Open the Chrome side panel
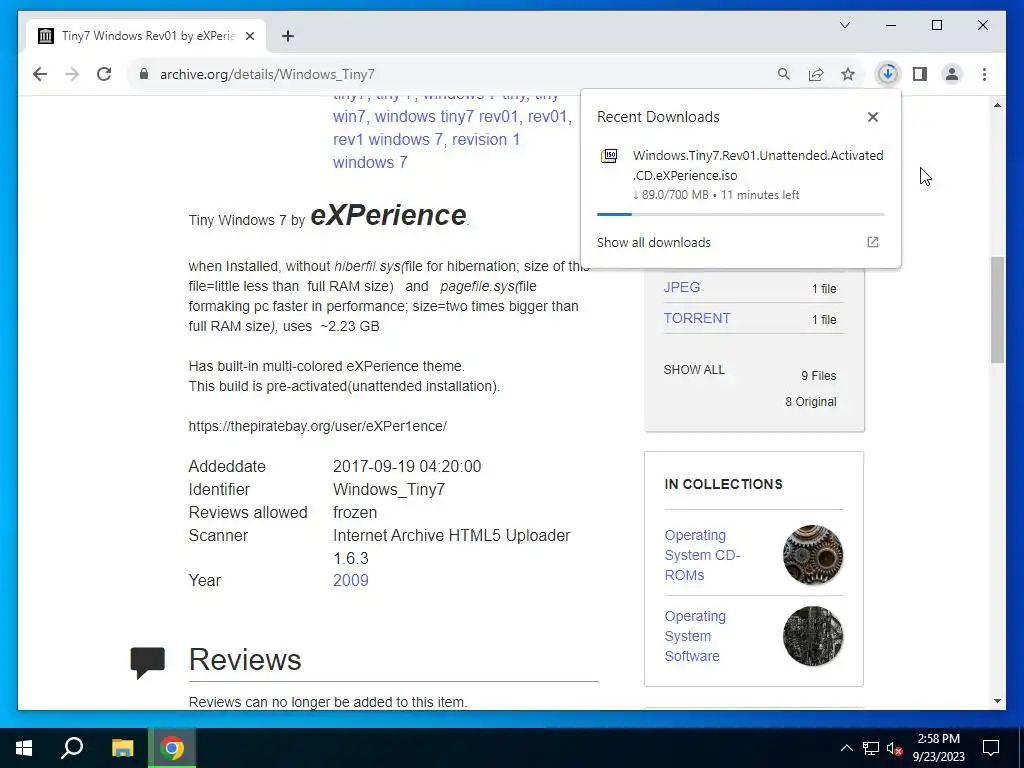Viewport: 1024px width, 768px height. pos(920,74)
